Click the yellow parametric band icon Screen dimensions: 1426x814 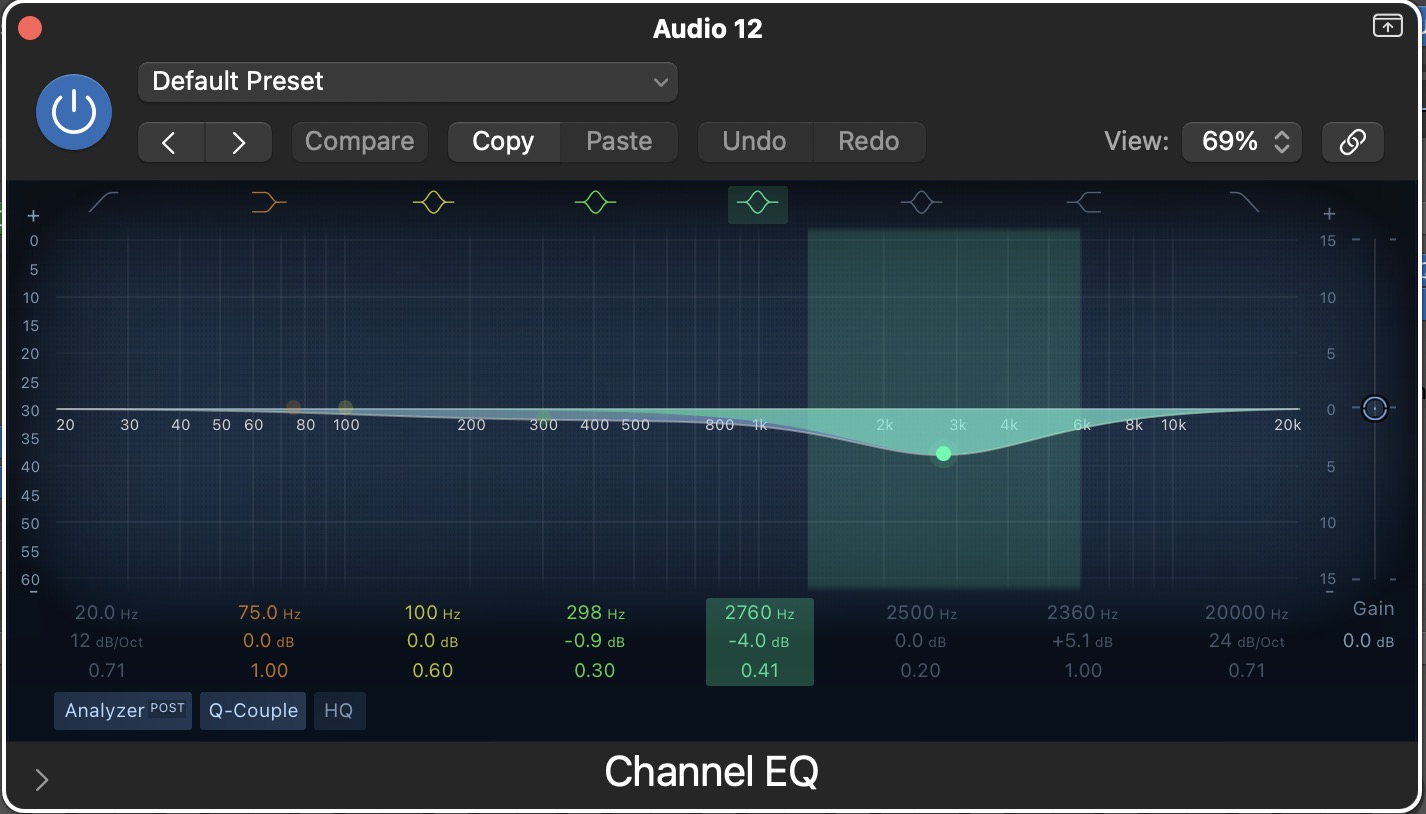pos(433,203)
